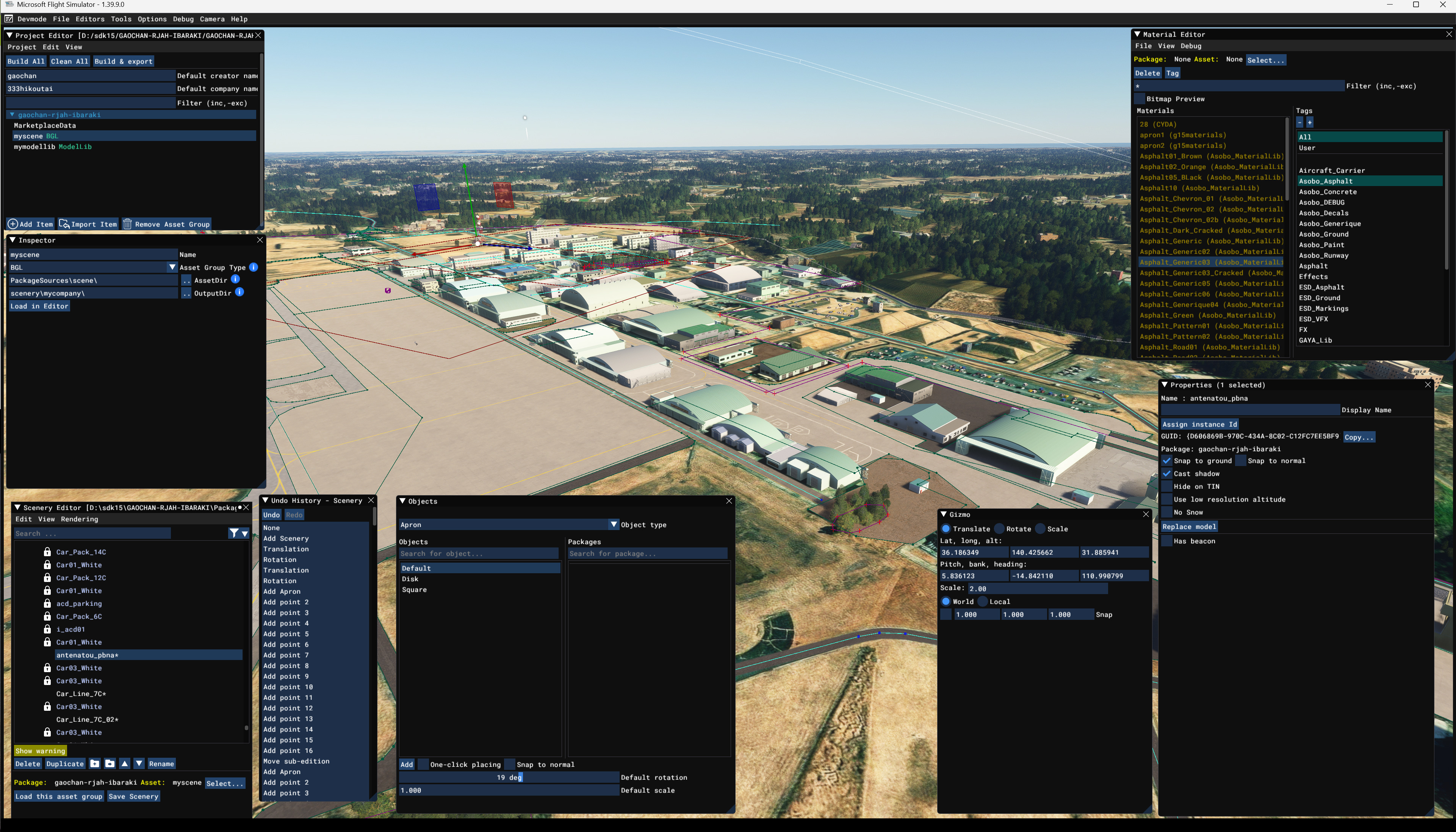Uncheck Snap to ground in Properties
This screenshot has height=832, width=1456.
click(1167, 461)
